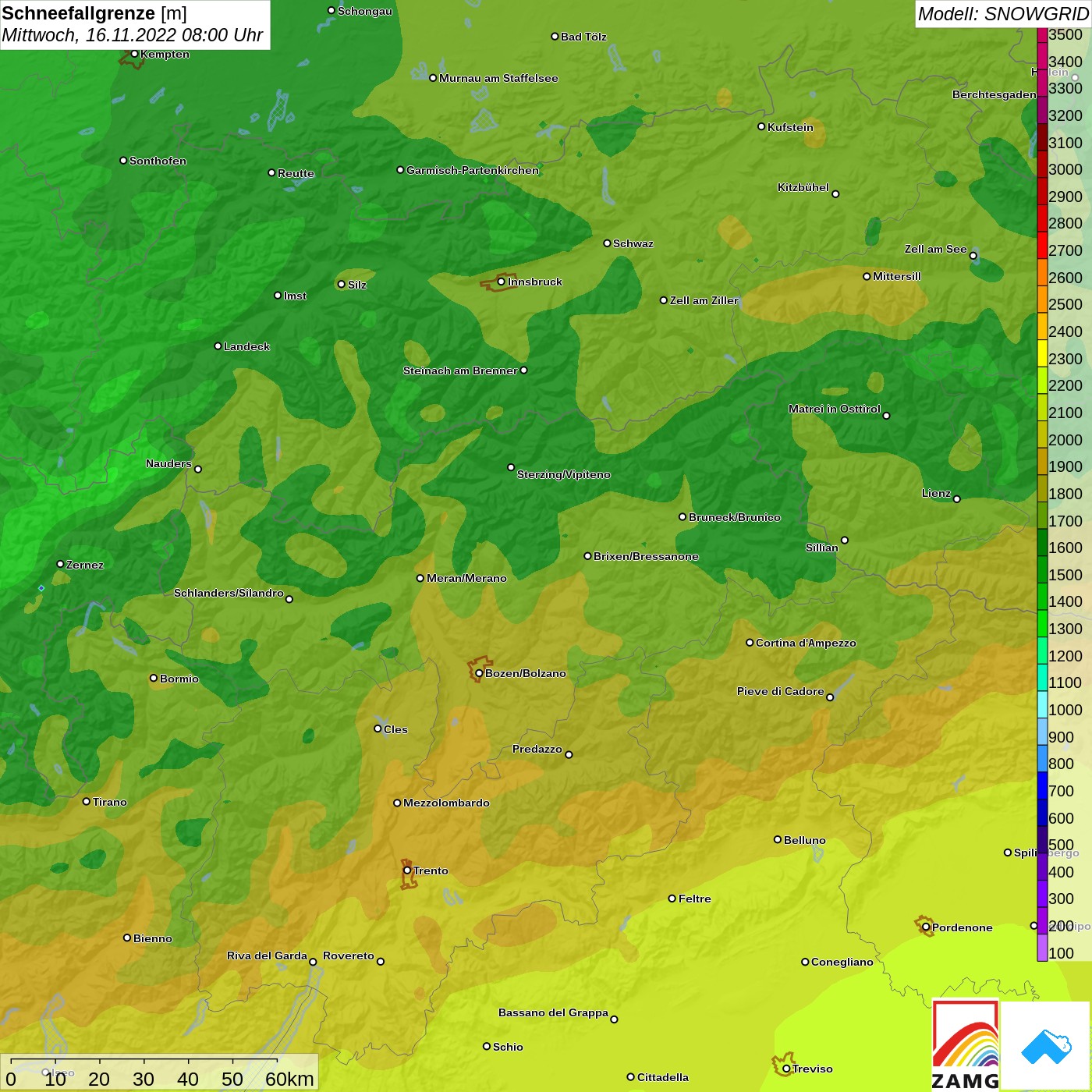This screenshot has width=1092, height=1092.
Task: Click the Schlanders/Silandro label
Action: pos(229,593)
